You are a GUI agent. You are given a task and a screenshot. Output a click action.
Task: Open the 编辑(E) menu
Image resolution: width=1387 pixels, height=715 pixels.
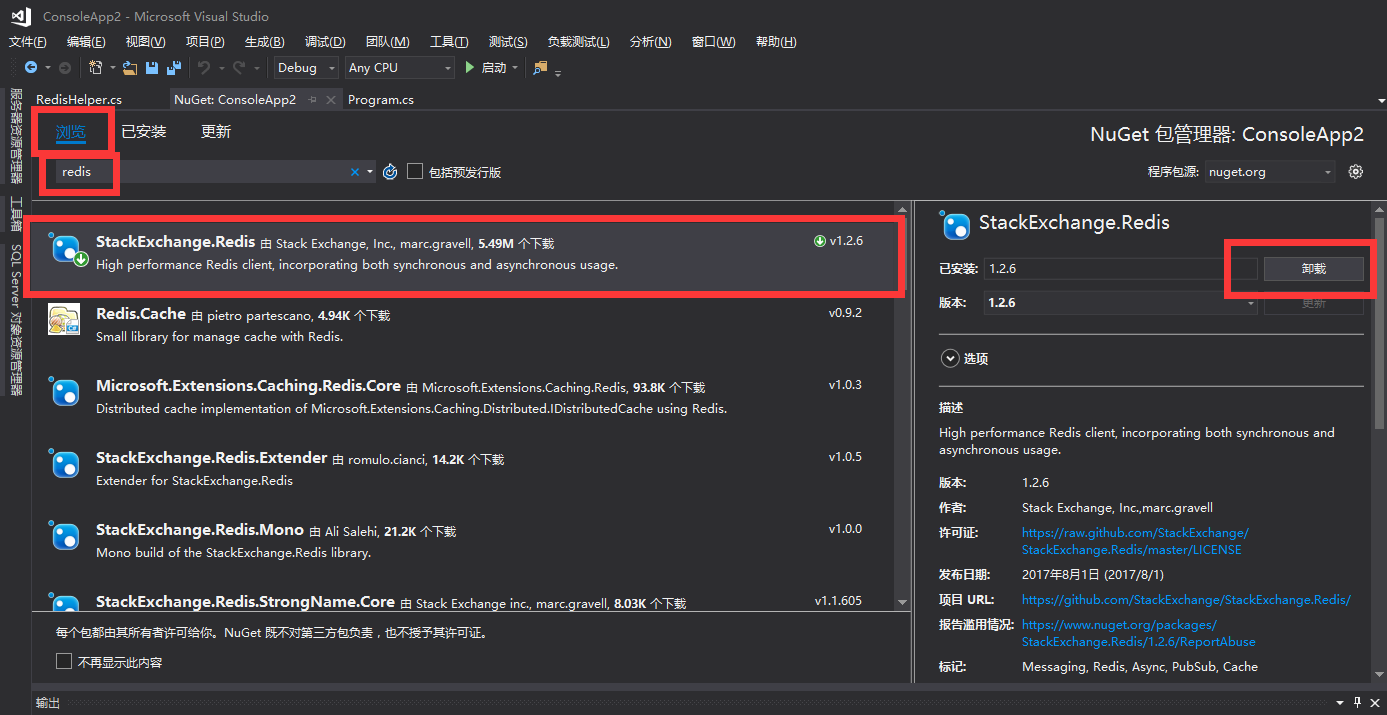(86, 42)
